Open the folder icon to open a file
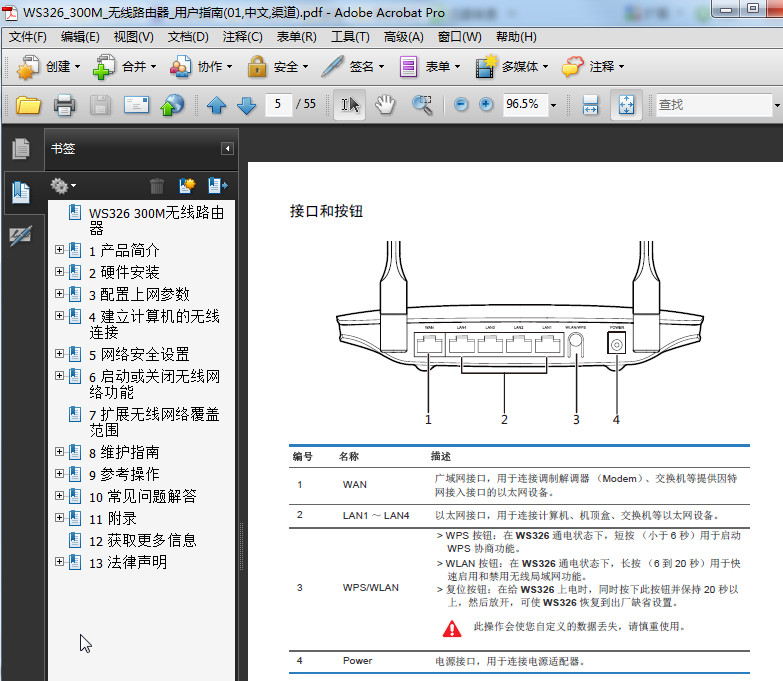This screenshot has height=681, width=783. point(28,105)
